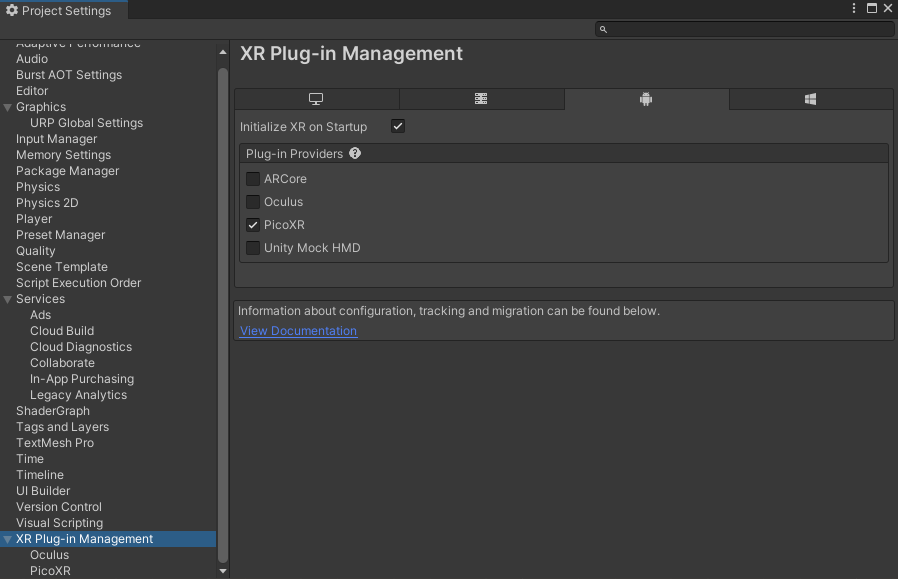Open the Android platform tab
The height and width of the screenshot is (579, 898).
coord(646,99)
